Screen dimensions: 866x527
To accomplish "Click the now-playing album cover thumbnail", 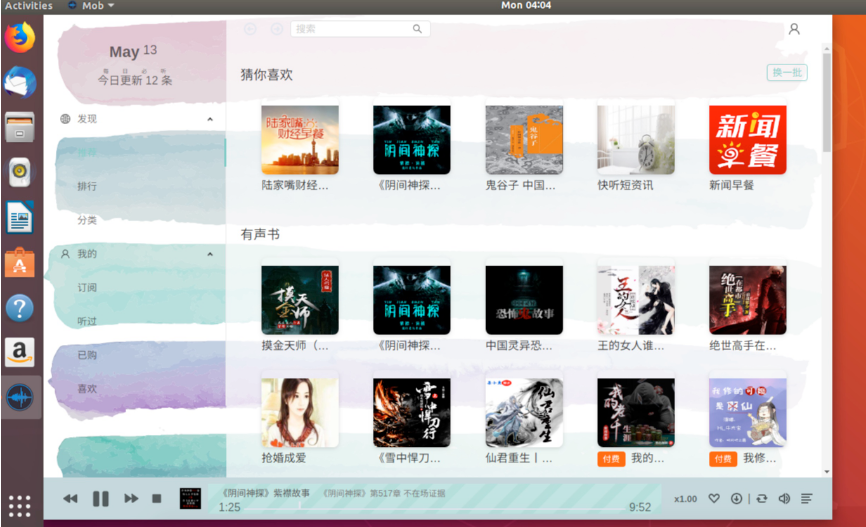I will tap(191, 498).
